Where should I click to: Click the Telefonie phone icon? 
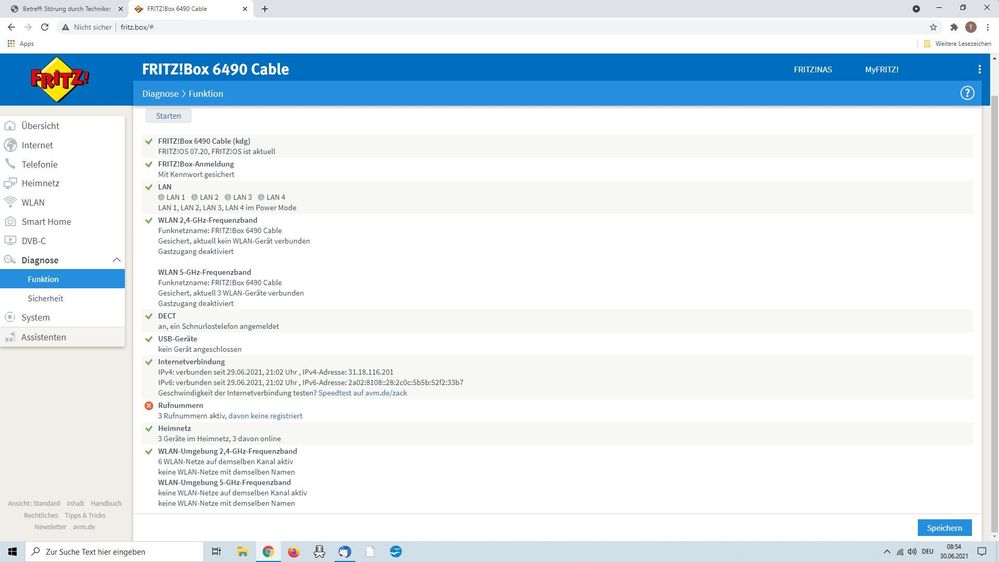point(10,164)
